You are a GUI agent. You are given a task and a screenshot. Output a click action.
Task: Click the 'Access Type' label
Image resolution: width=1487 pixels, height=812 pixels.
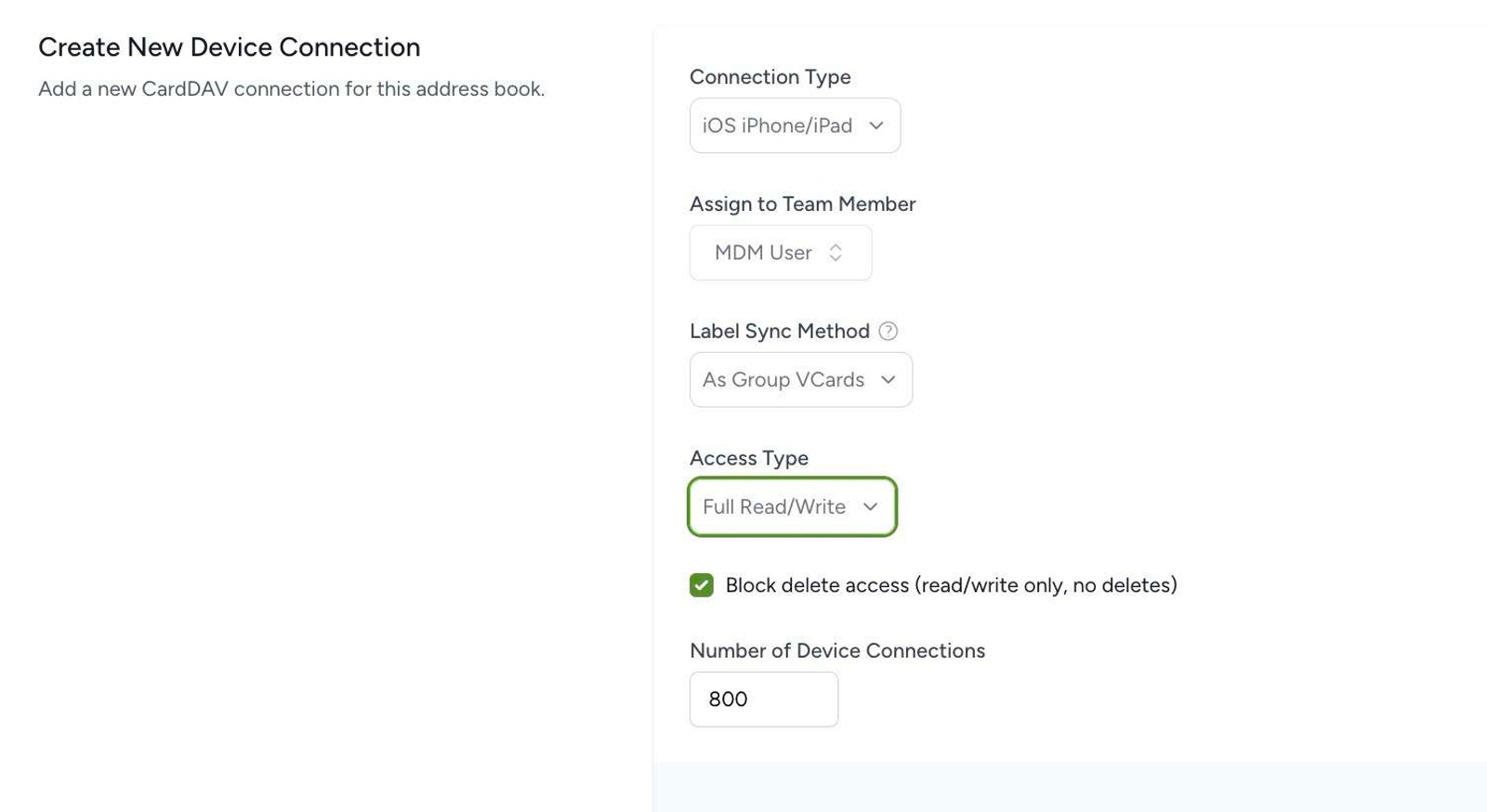click(749, 458)
